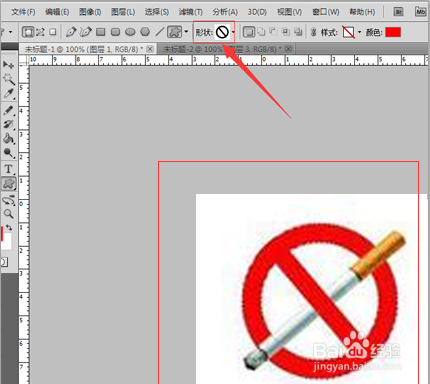Screen dimensions: 430x384
Task: Enable Shape Layers mode
Action: (28, 32)
